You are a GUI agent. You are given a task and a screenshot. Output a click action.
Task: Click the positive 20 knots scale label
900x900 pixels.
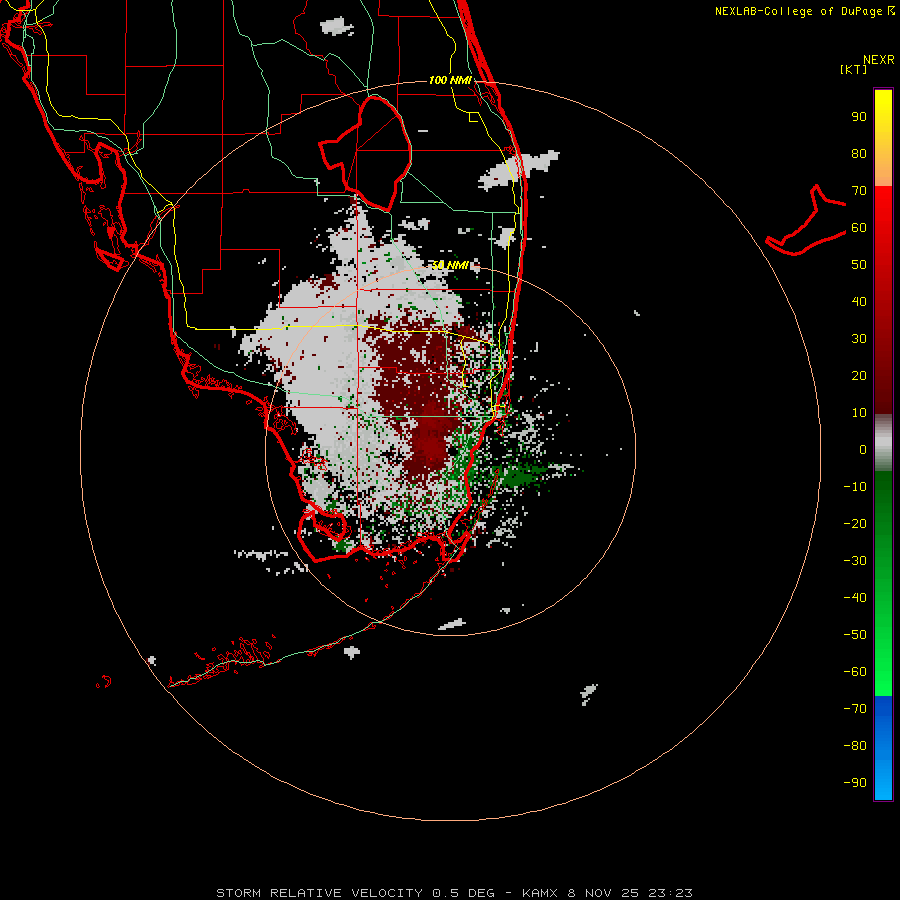pyautogui.click(x=859, y=375)
